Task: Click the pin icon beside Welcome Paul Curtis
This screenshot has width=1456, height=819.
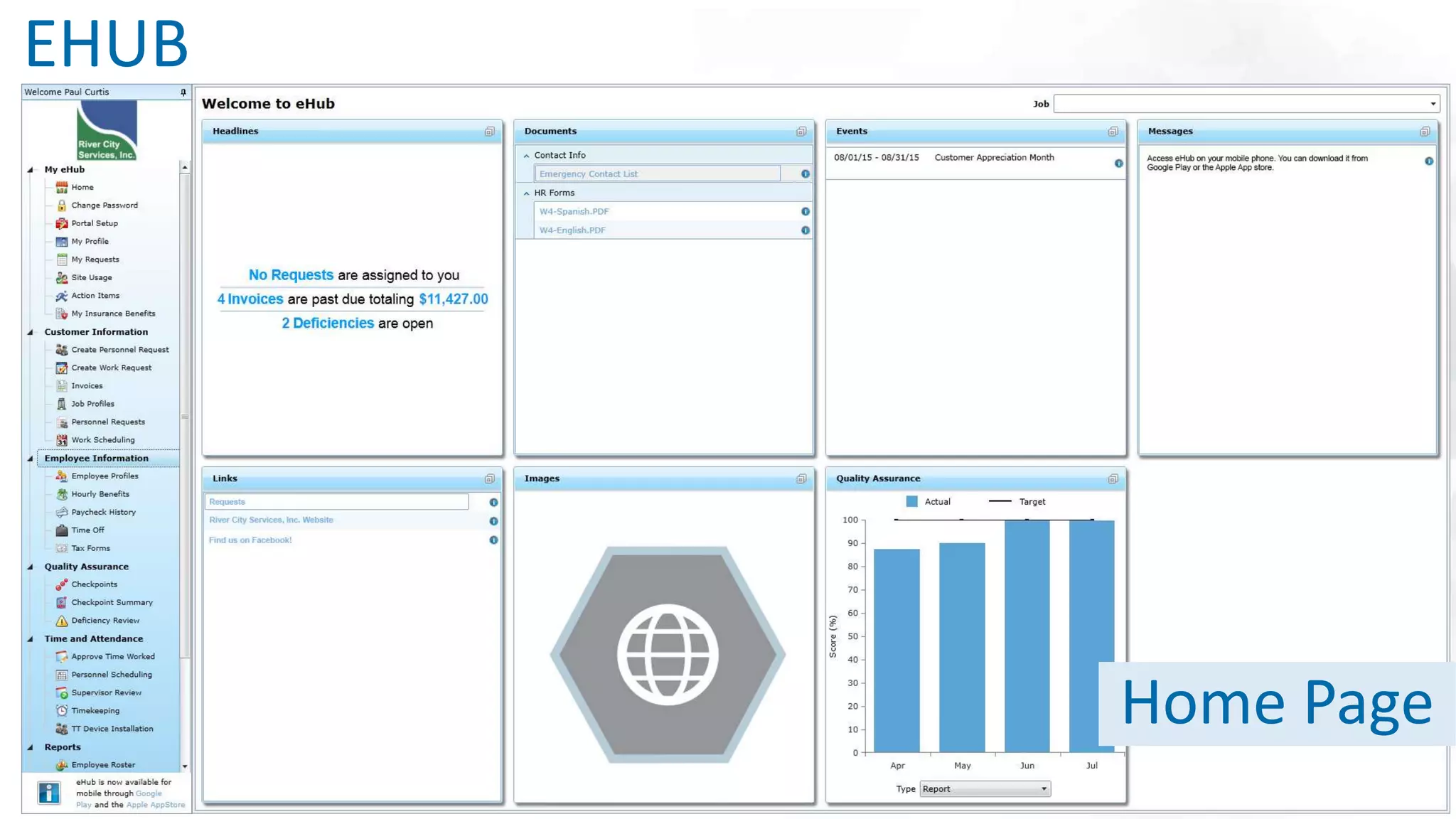Action: [183, 92]
